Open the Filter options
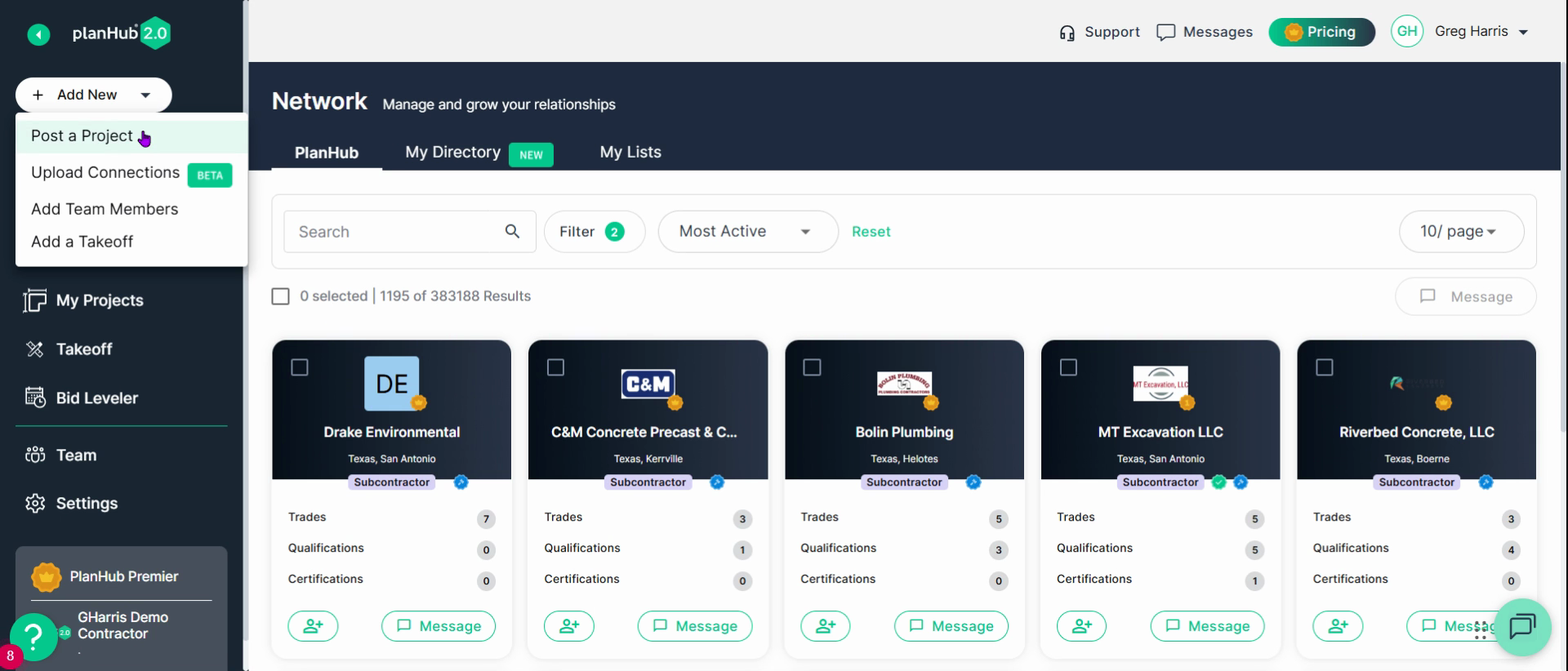Screen dimensions: 1568x671 click(595, 232)
